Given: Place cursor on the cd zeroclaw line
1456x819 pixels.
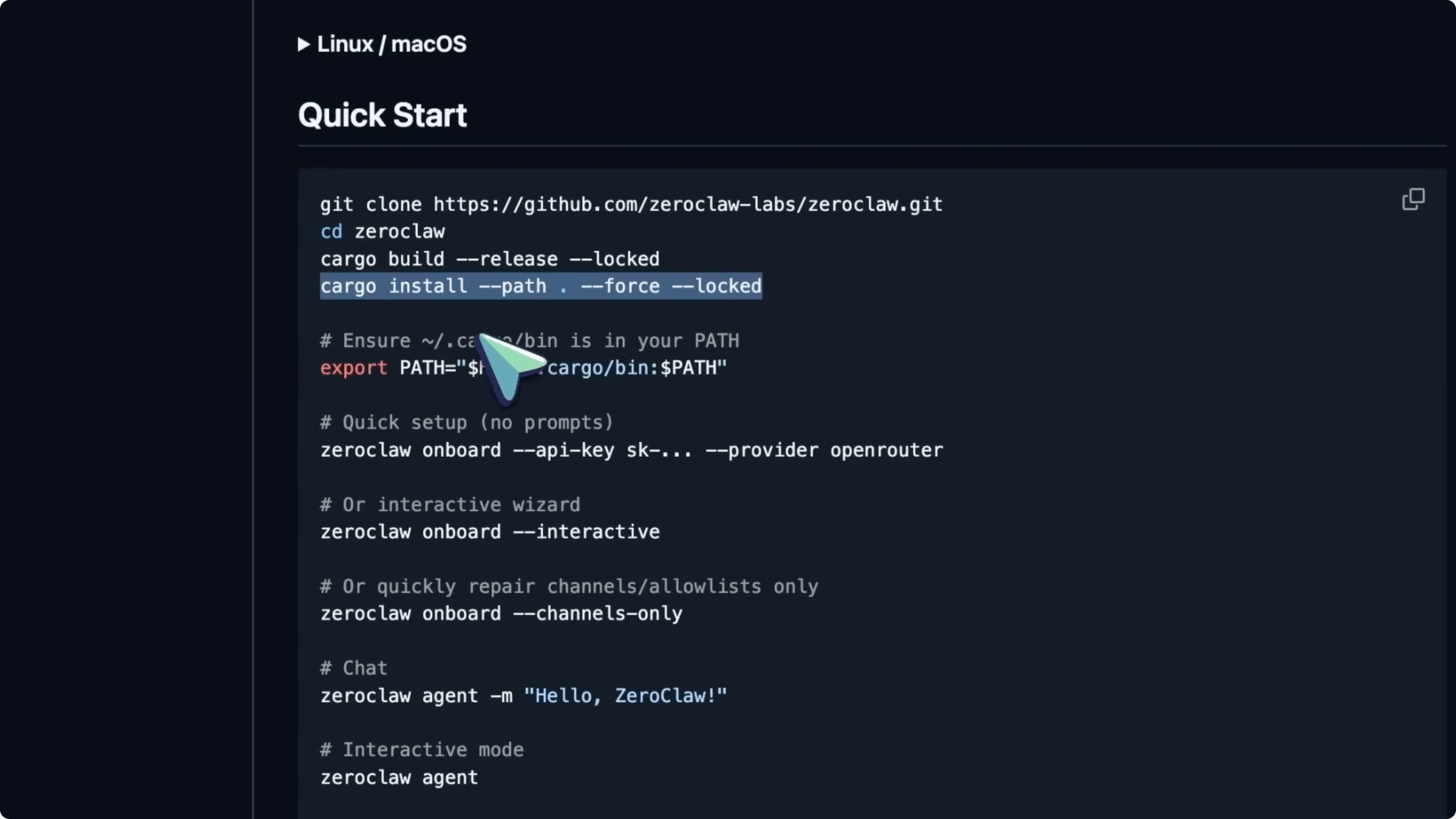Looking at the screenshot, I should point(383,232).
